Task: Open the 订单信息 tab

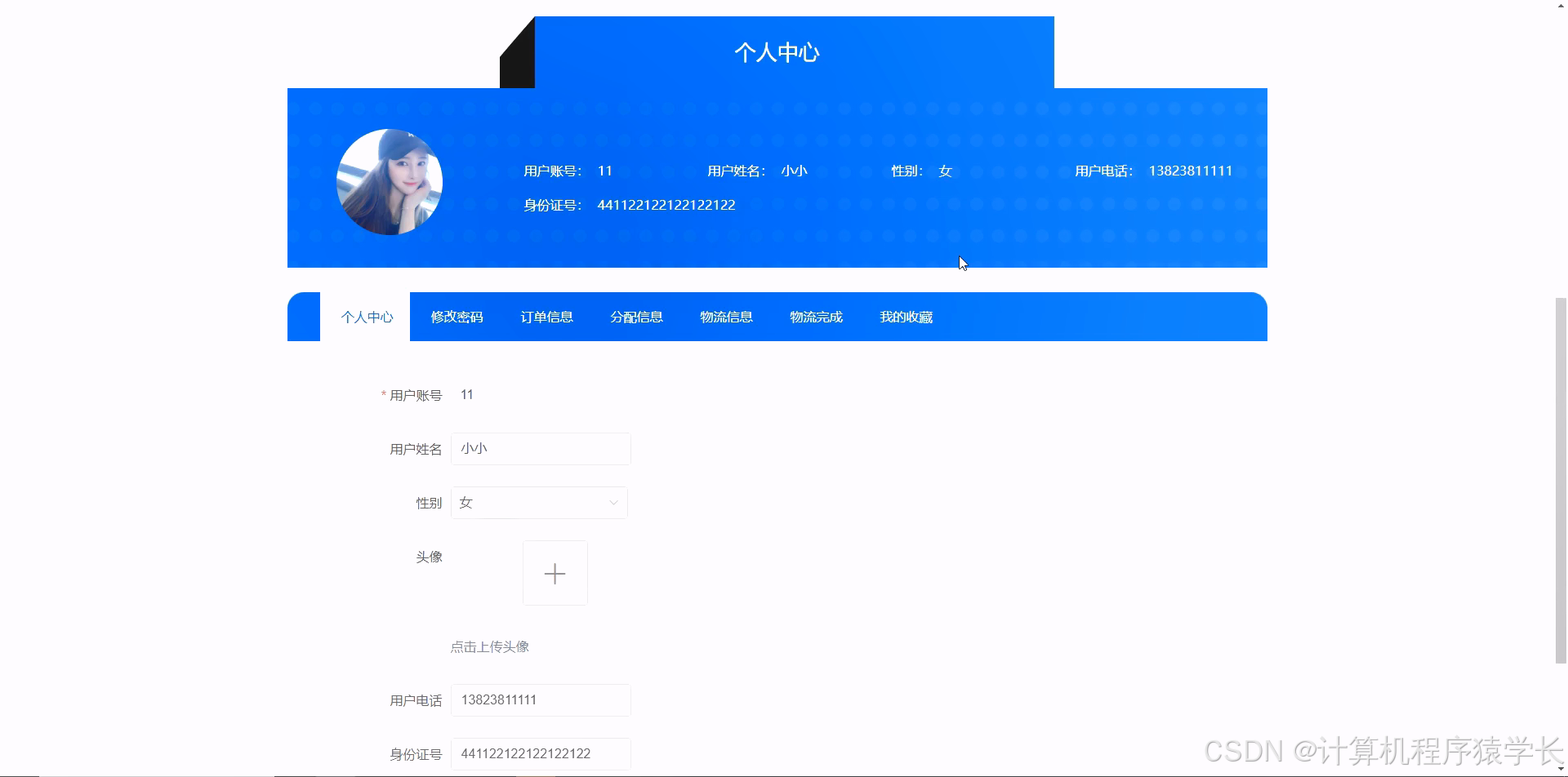Action: pyautogui.click(x=546, y=317)
